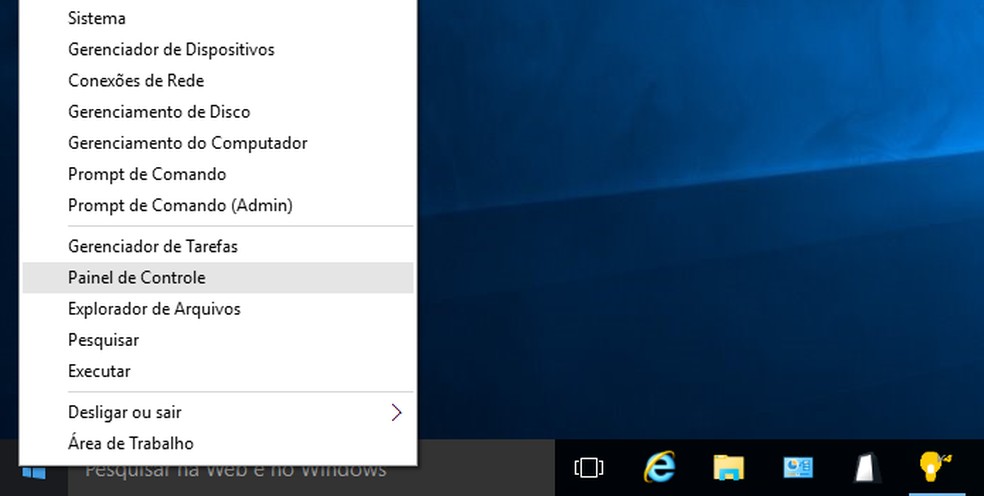Open Gerenciamento de Disco
The height and width of the screenshot is (496, 984).
click(217, 112)
